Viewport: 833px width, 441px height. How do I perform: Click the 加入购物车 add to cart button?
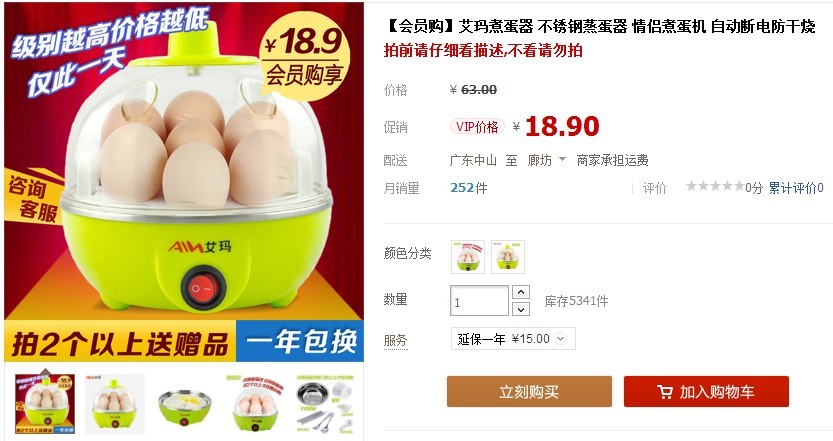click(706, 392)
